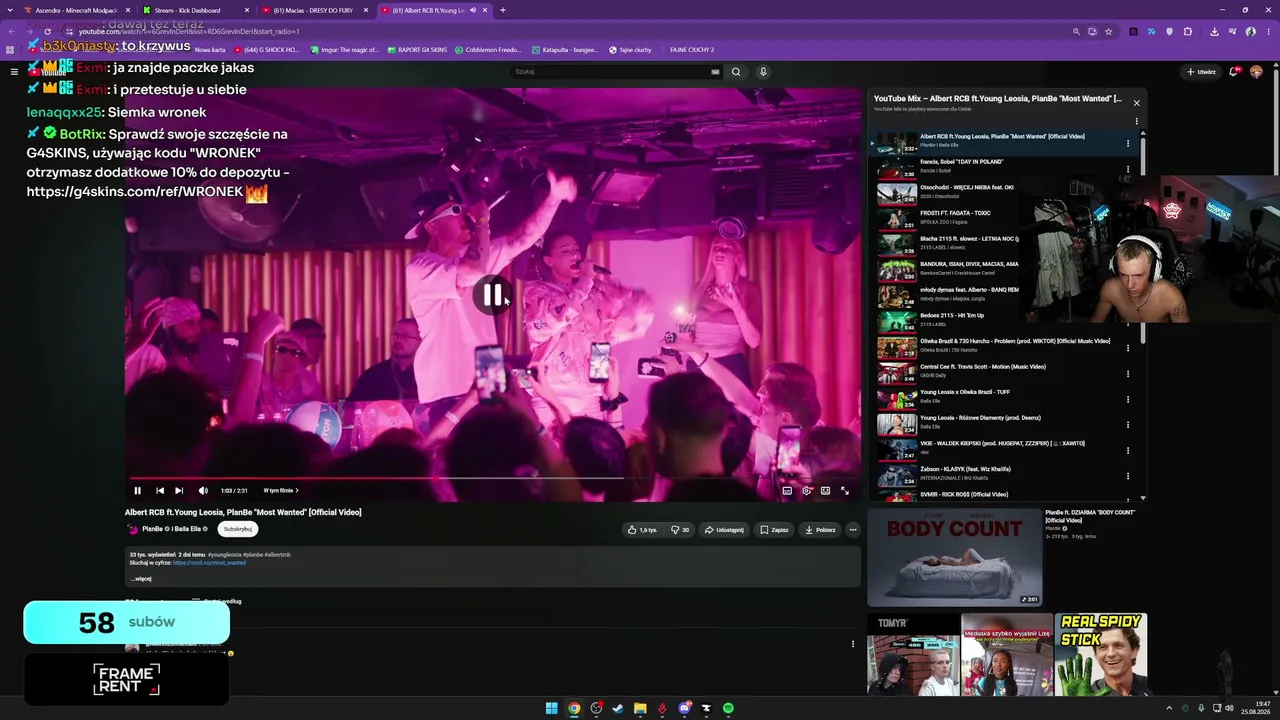Download video using Pobierz button
The height and width of the screenshot is (720, 1280).
(820, 530)
